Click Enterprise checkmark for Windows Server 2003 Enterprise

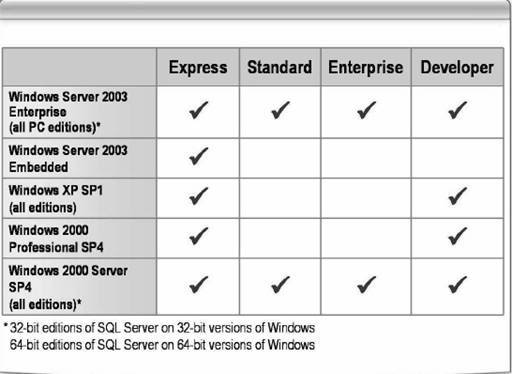click(366, 110)
